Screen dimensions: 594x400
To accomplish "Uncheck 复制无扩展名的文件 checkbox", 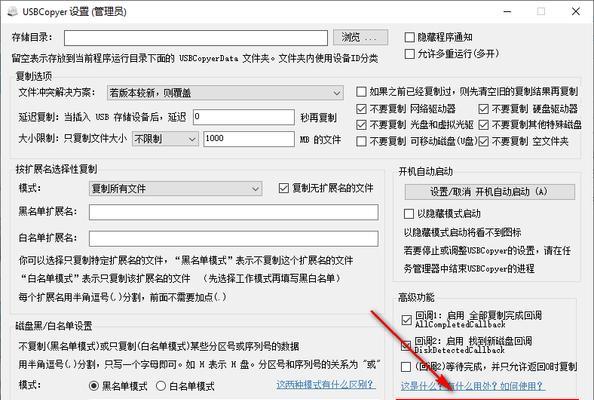I will pos(284,188).
